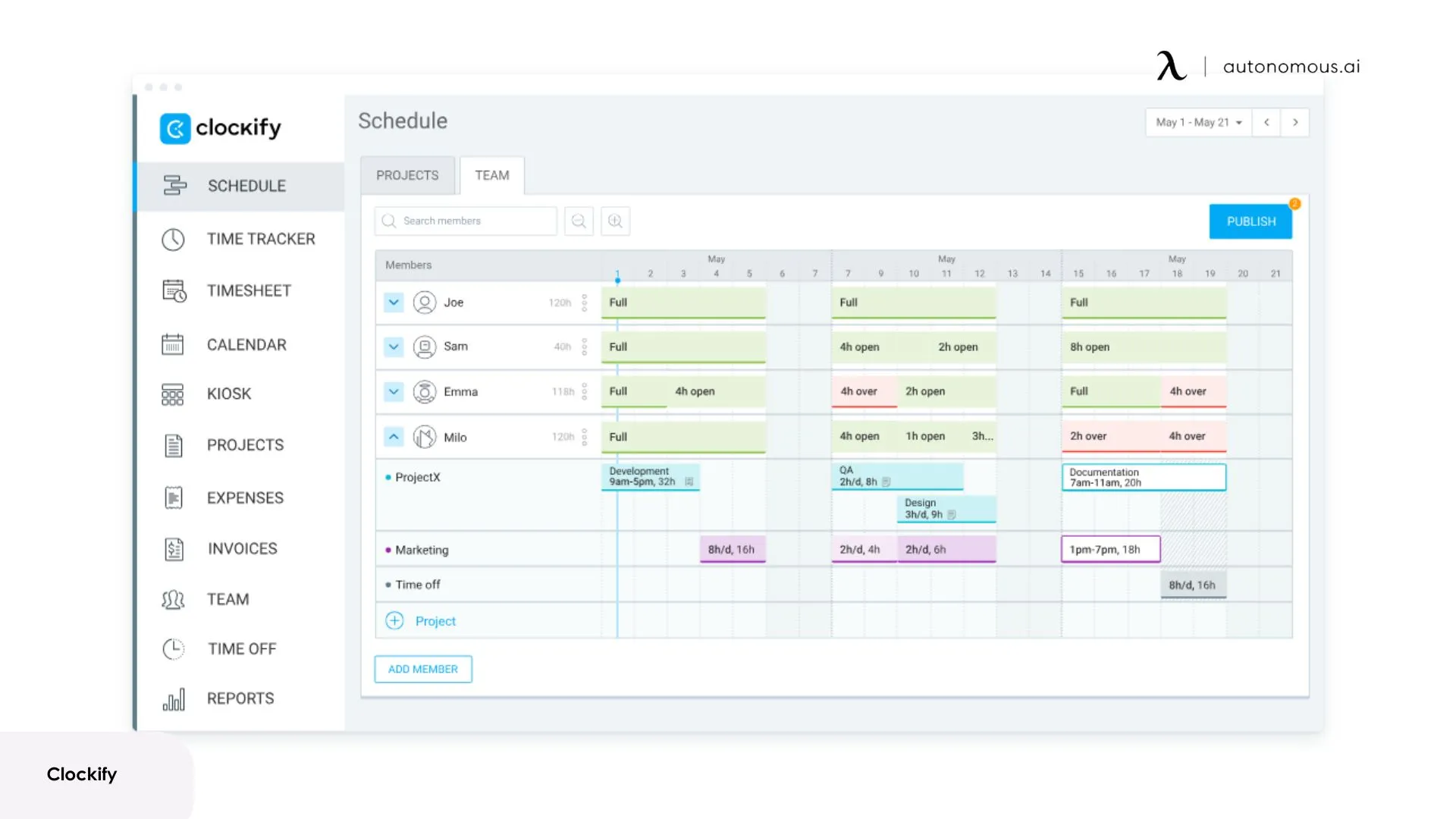
Task: Open the Calendar sidebar icon
Action: tap(173, 345)
